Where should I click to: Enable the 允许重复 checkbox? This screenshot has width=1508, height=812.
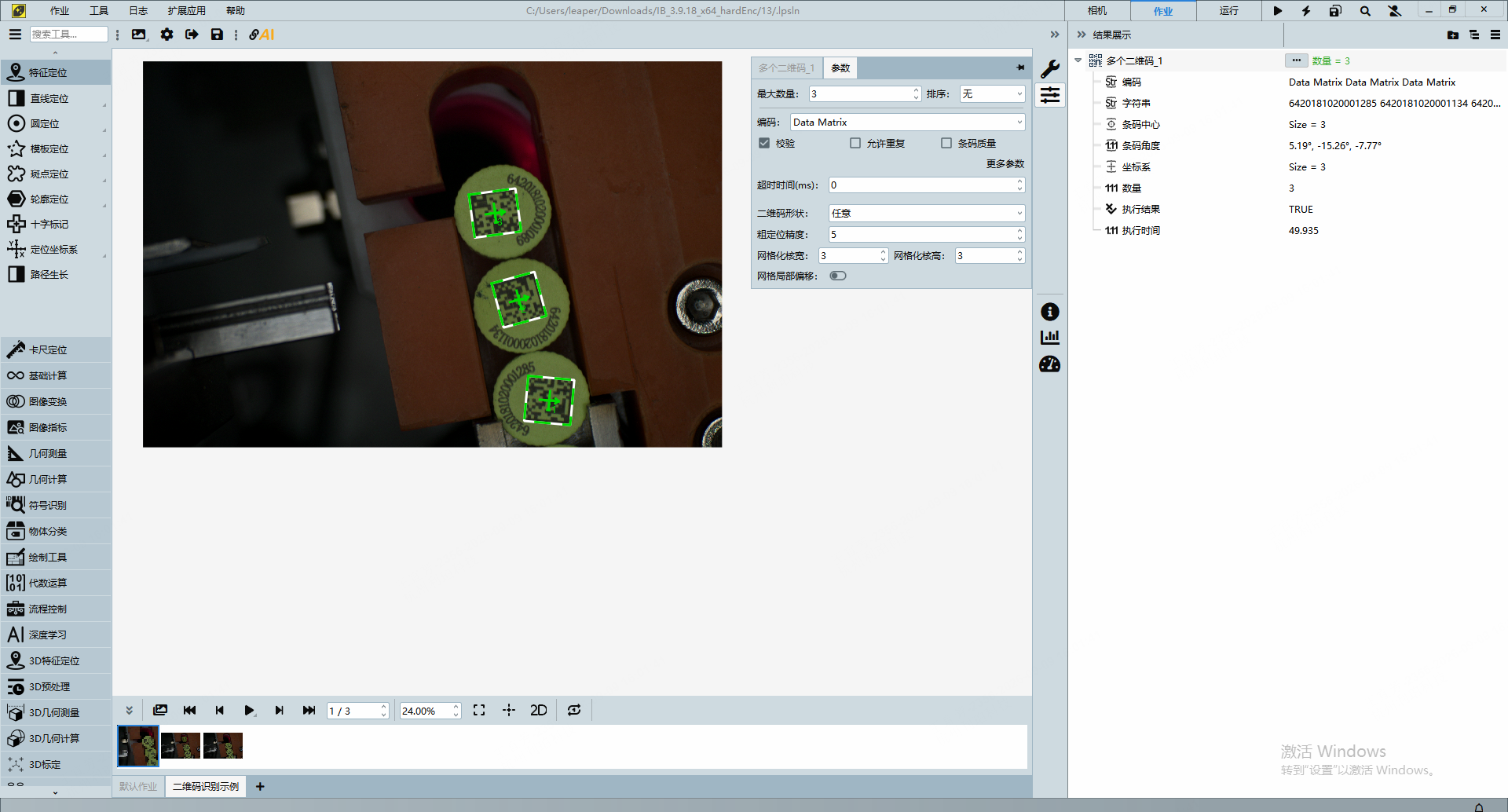coord(855,143)
